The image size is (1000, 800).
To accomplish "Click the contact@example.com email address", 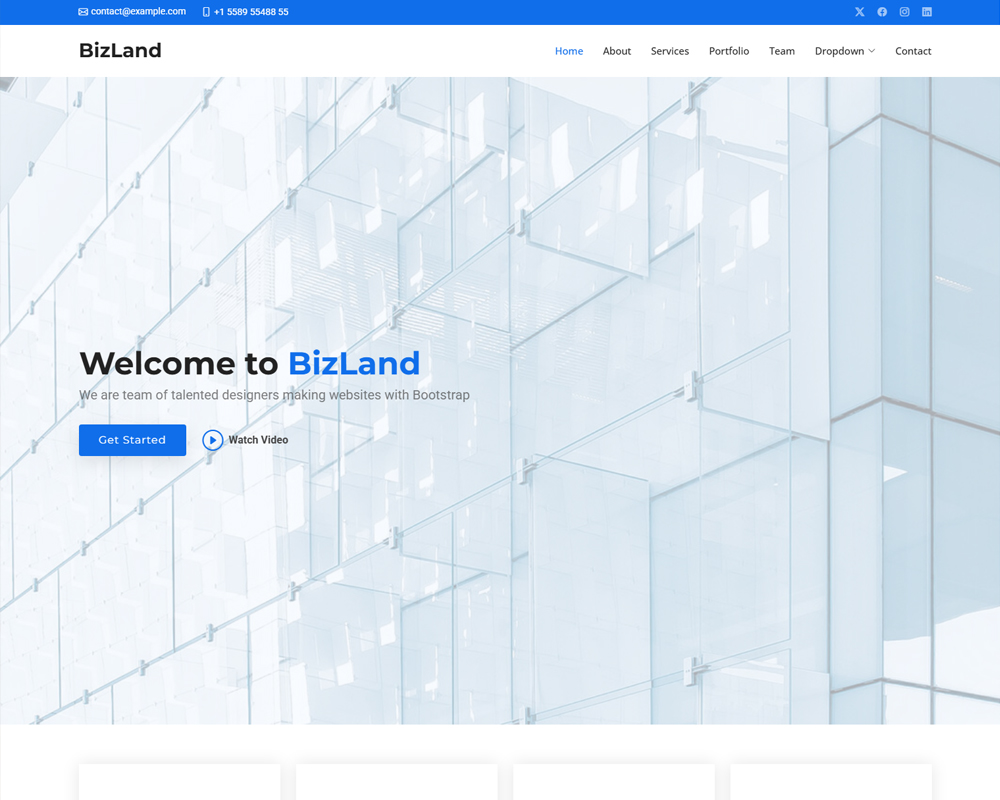I will coord(138,12).
